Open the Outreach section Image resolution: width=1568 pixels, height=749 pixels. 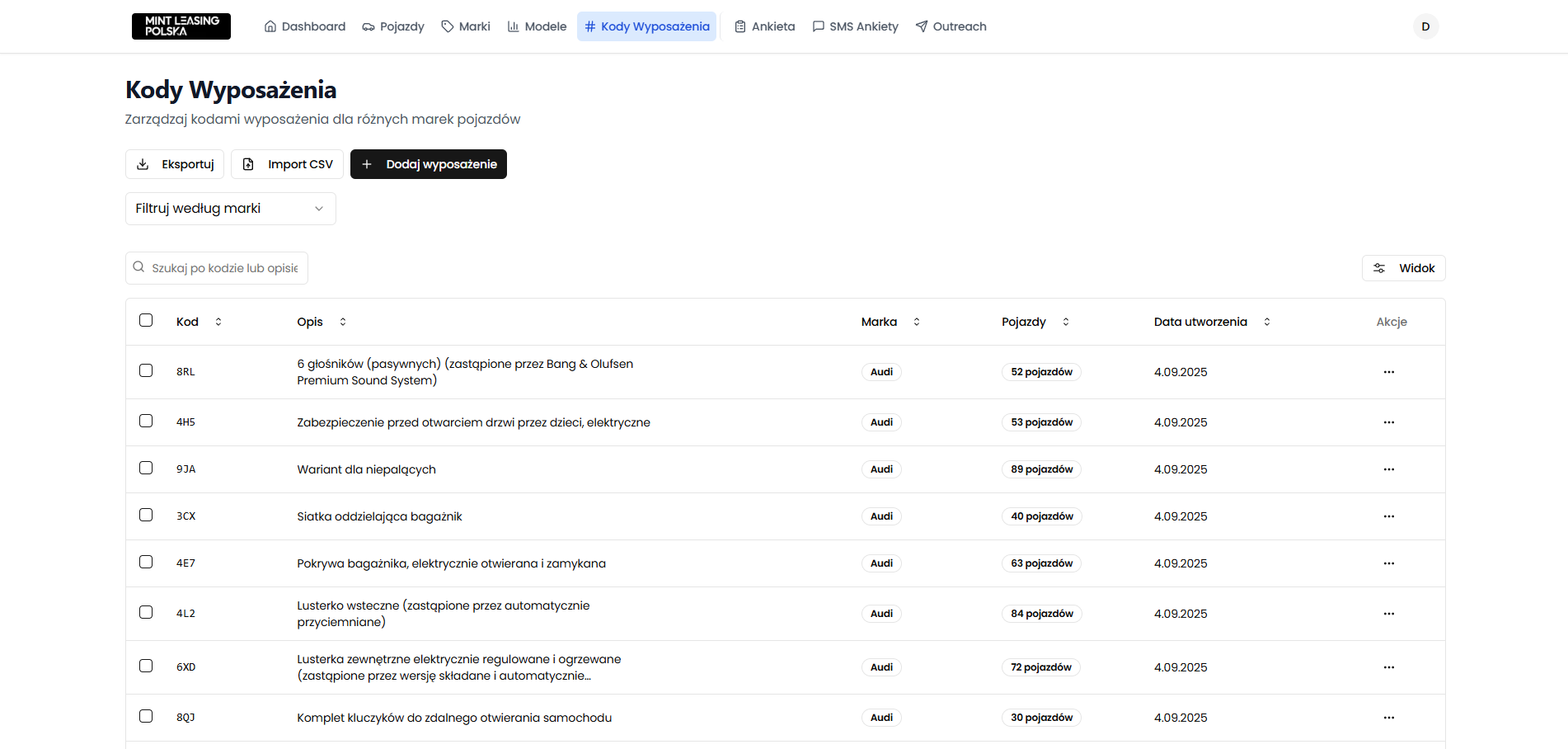pyautogui.click(x=951, y=26)
